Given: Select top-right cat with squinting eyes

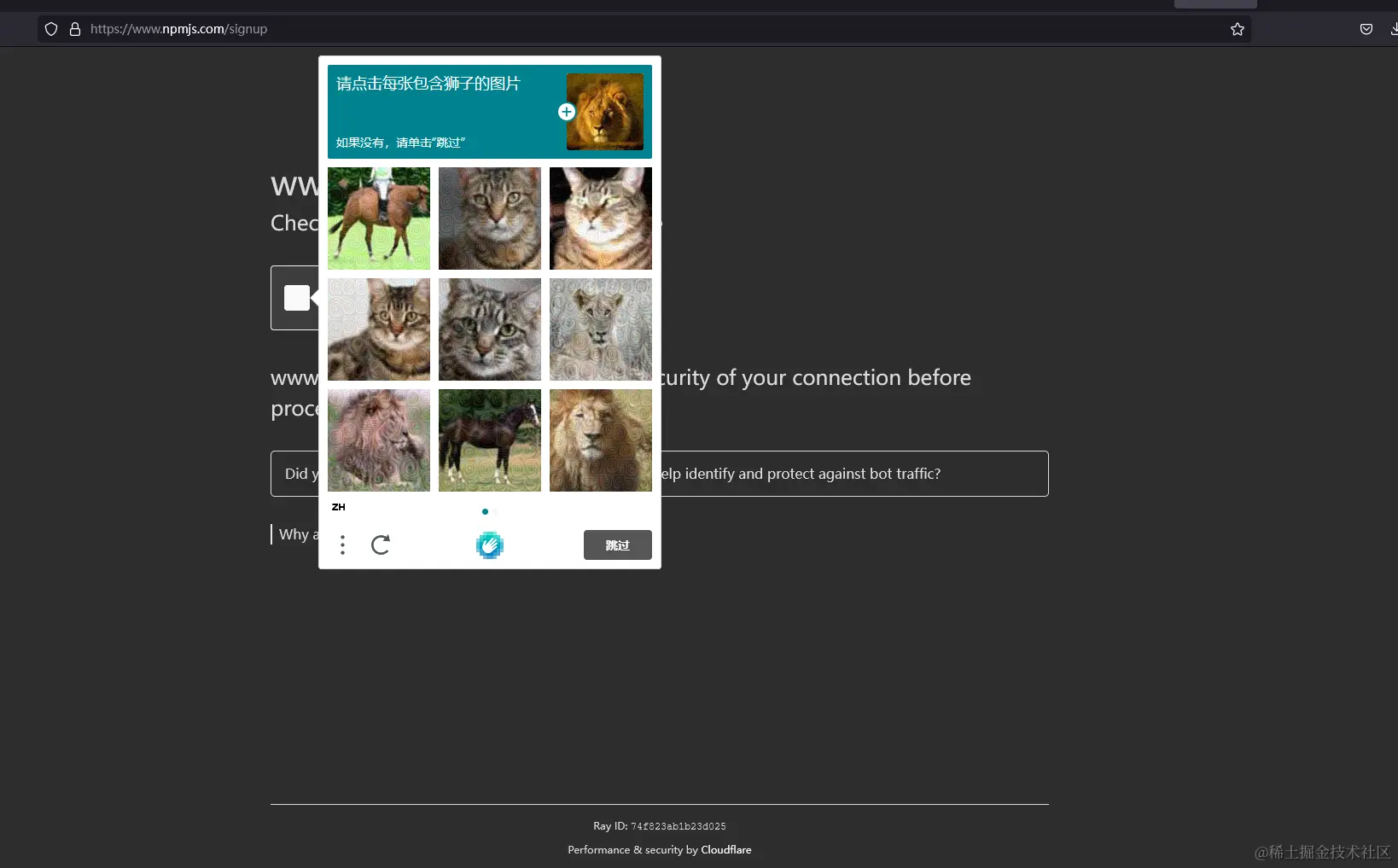Looking at the screenshot, I should 601,218.
